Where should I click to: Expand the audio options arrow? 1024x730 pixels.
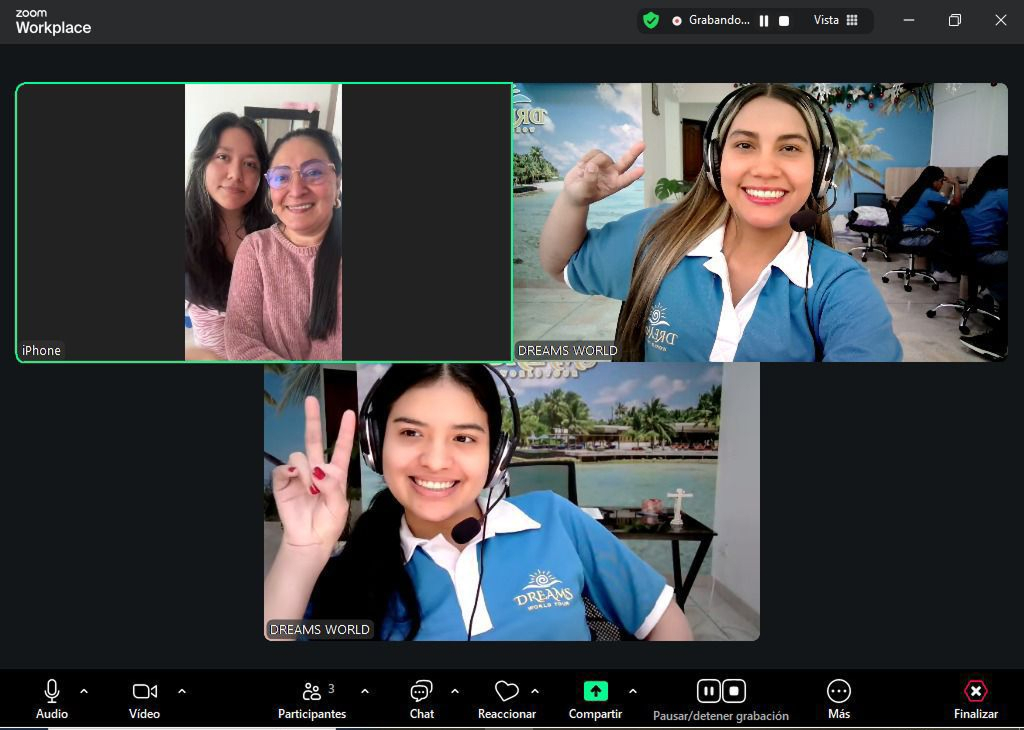pos(84,691)
